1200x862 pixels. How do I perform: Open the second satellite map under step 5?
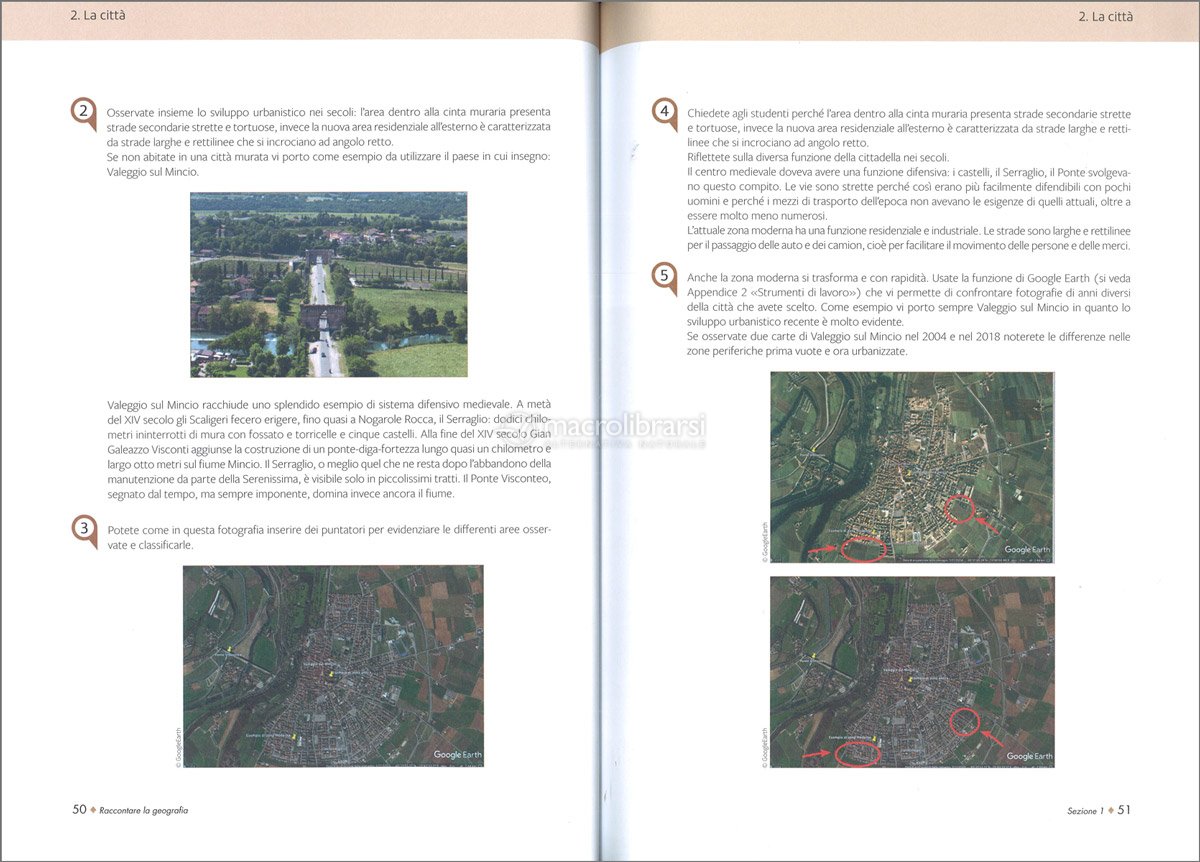pos(912,672)
